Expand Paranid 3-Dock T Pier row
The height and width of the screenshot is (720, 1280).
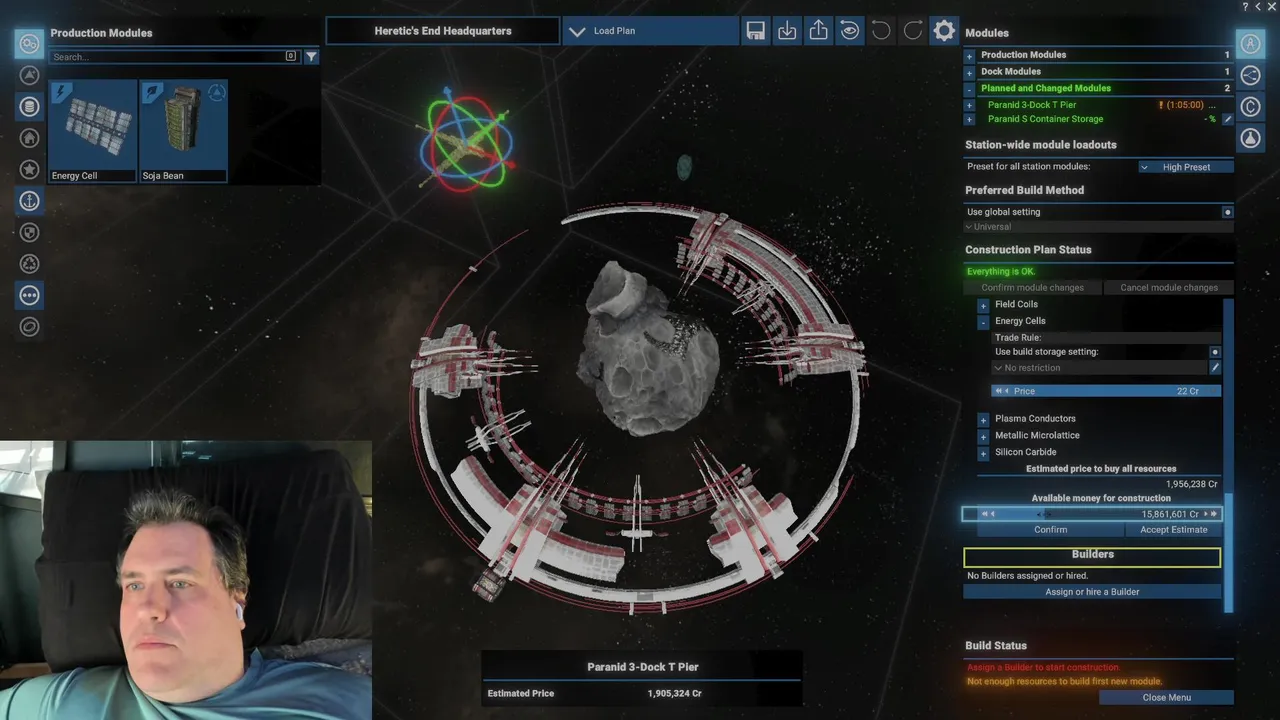click(969, 105)
